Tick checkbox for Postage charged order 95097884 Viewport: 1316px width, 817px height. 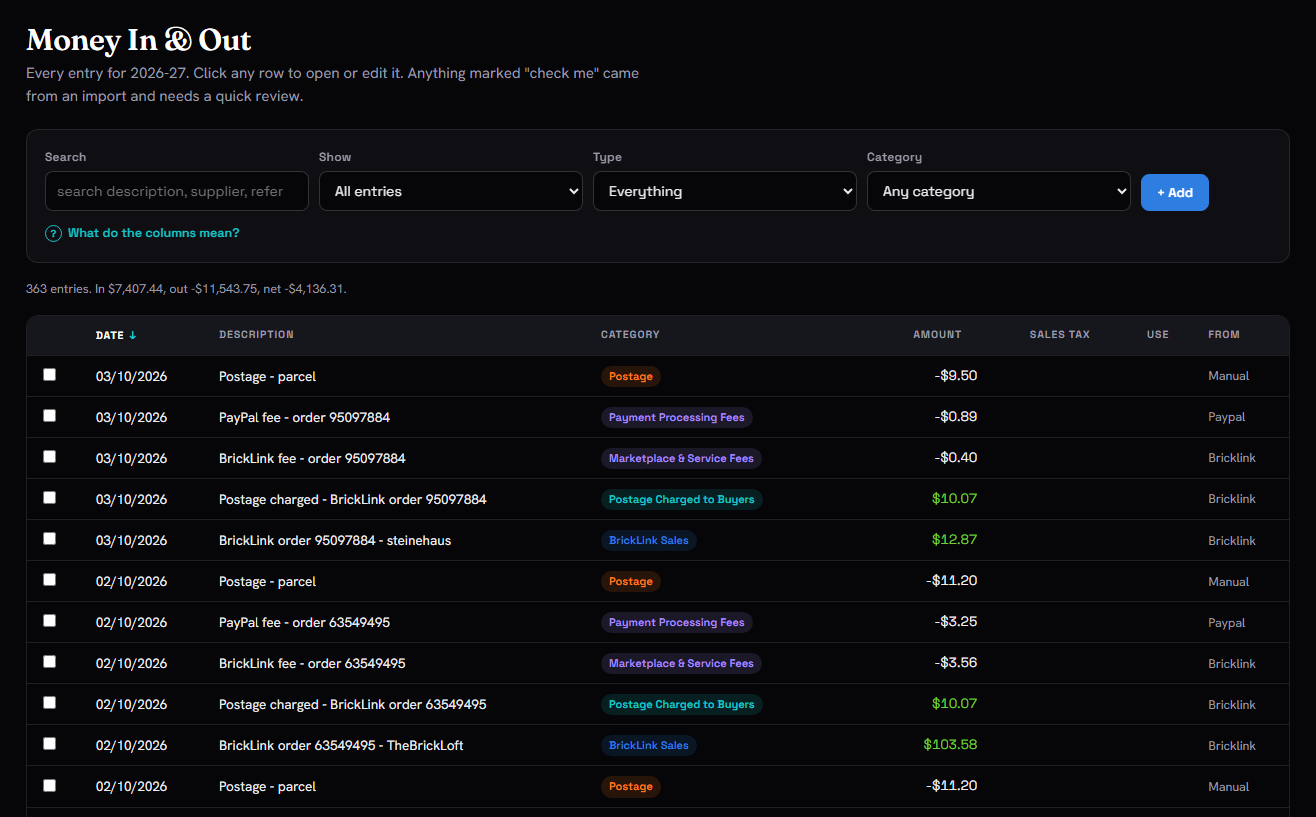point(50,498)
